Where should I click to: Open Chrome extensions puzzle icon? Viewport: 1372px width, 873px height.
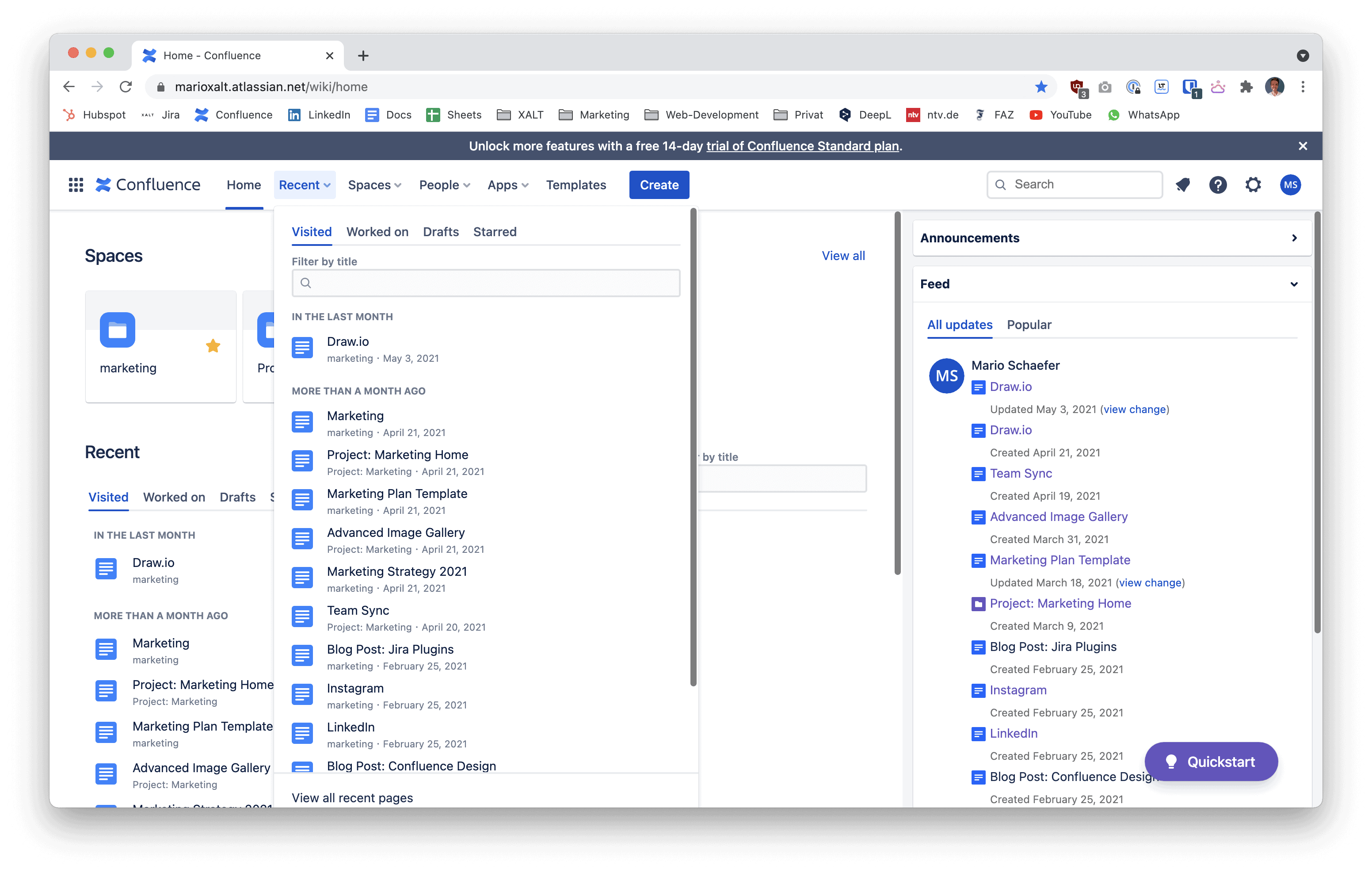(1246, 87)
